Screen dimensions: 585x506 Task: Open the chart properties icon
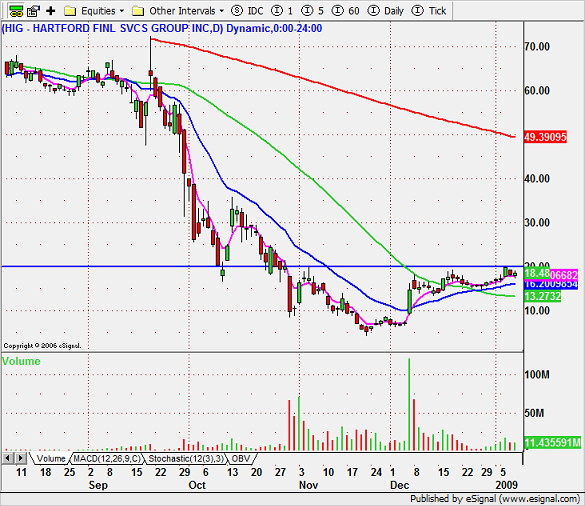(34, 11)
